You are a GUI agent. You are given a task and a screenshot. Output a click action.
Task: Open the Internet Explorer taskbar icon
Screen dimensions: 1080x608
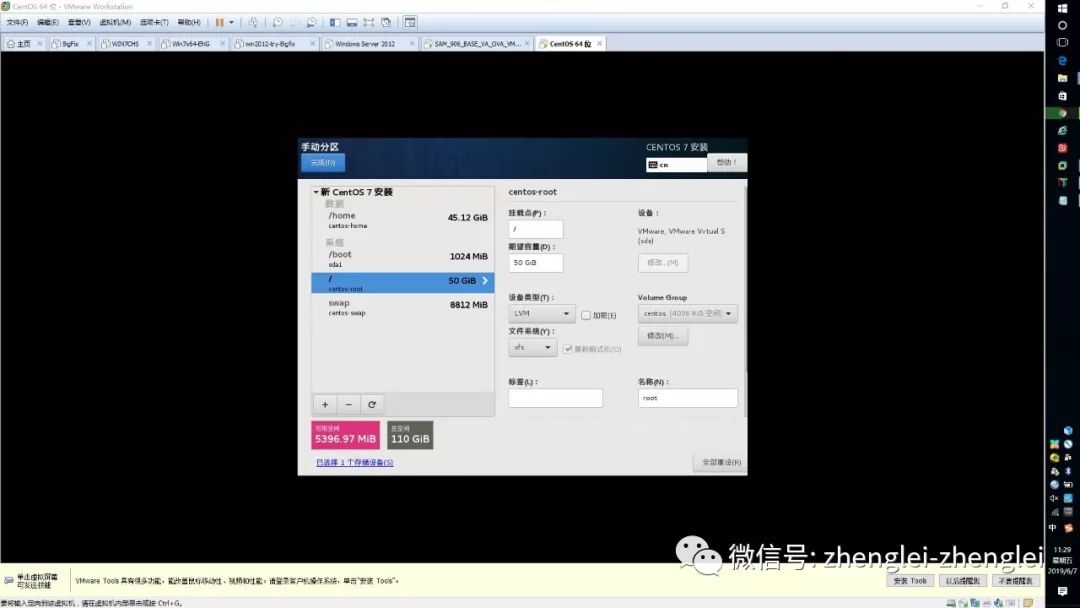click(x=1062, y=131)
